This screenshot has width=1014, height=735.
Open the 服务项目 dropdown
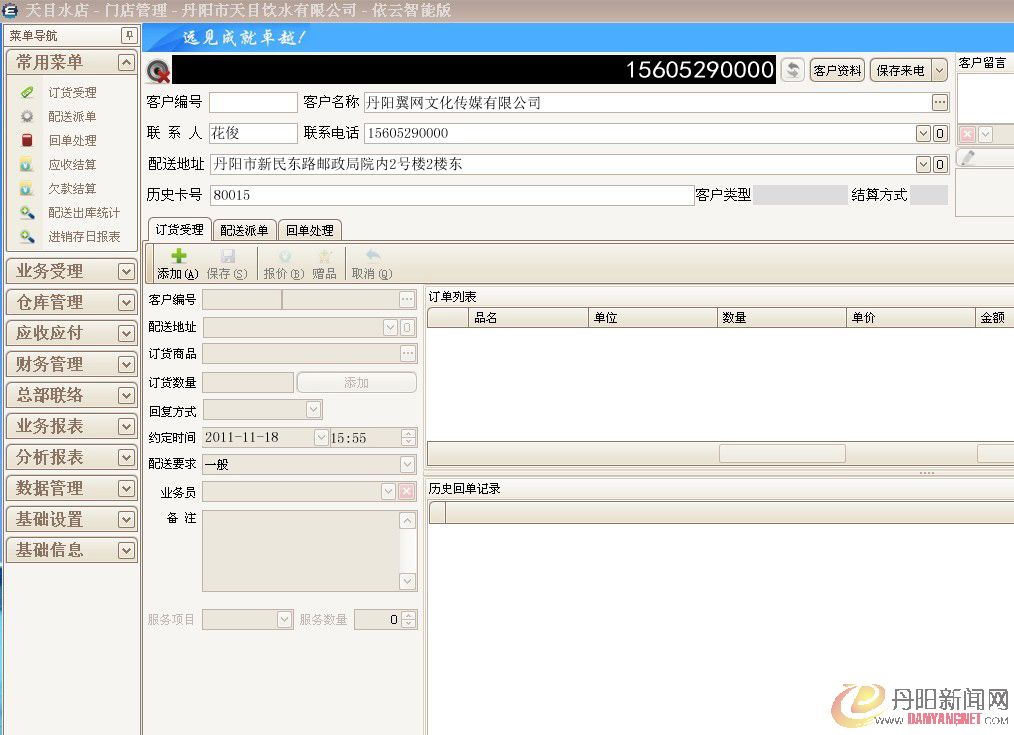pyautogui.click(x=285, y=619)
